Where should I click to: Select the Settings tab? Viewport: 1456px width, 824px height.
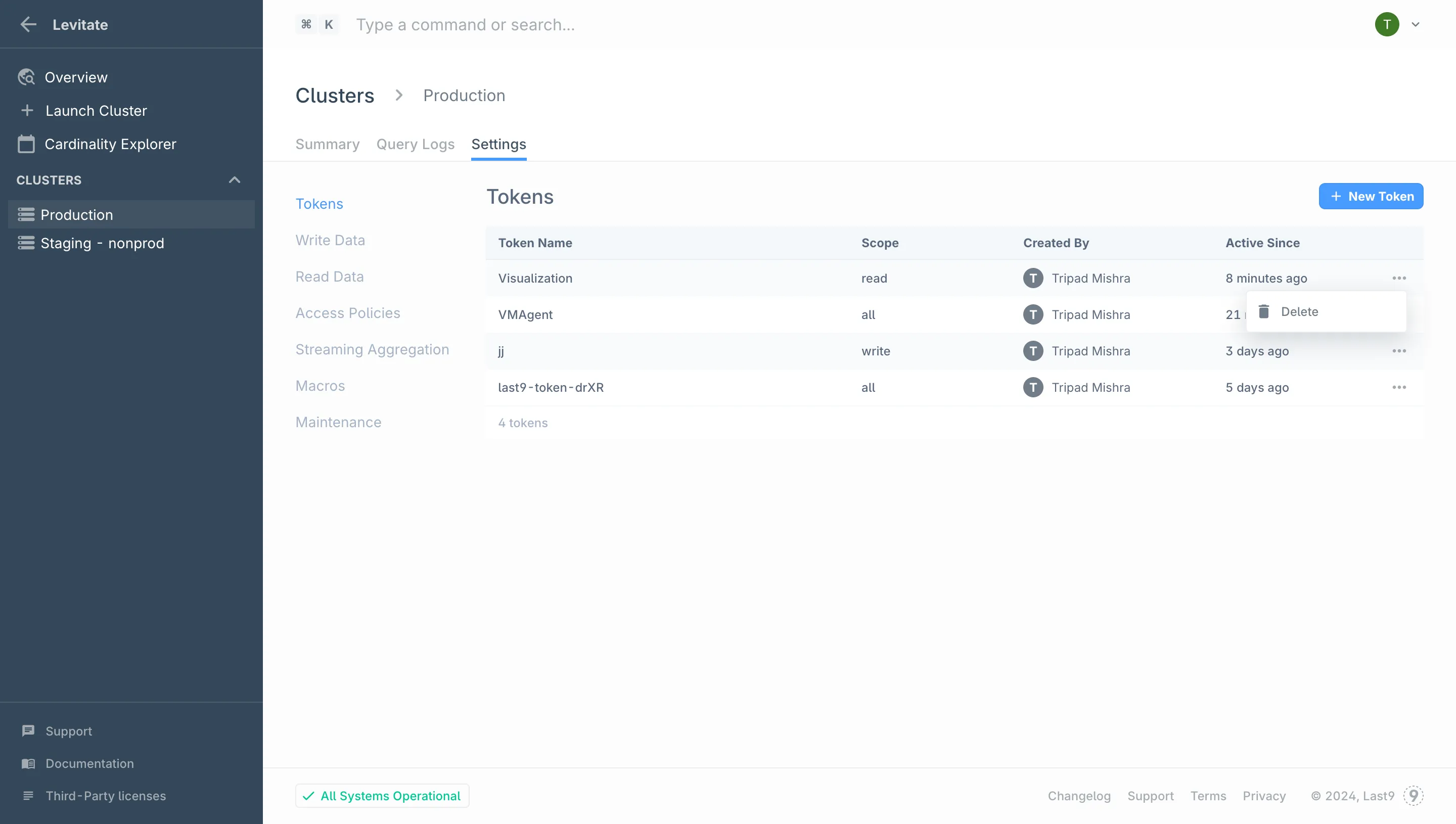[498, 144]
